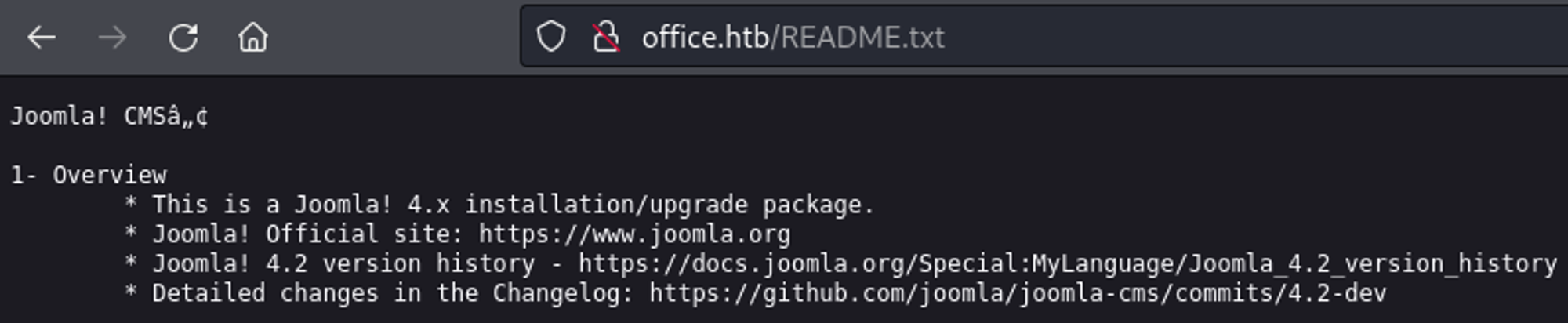Open the tracking protection shield panel
Image resolution: width=1568 pixels, height=323 pixels.
[x=551, y=37]
